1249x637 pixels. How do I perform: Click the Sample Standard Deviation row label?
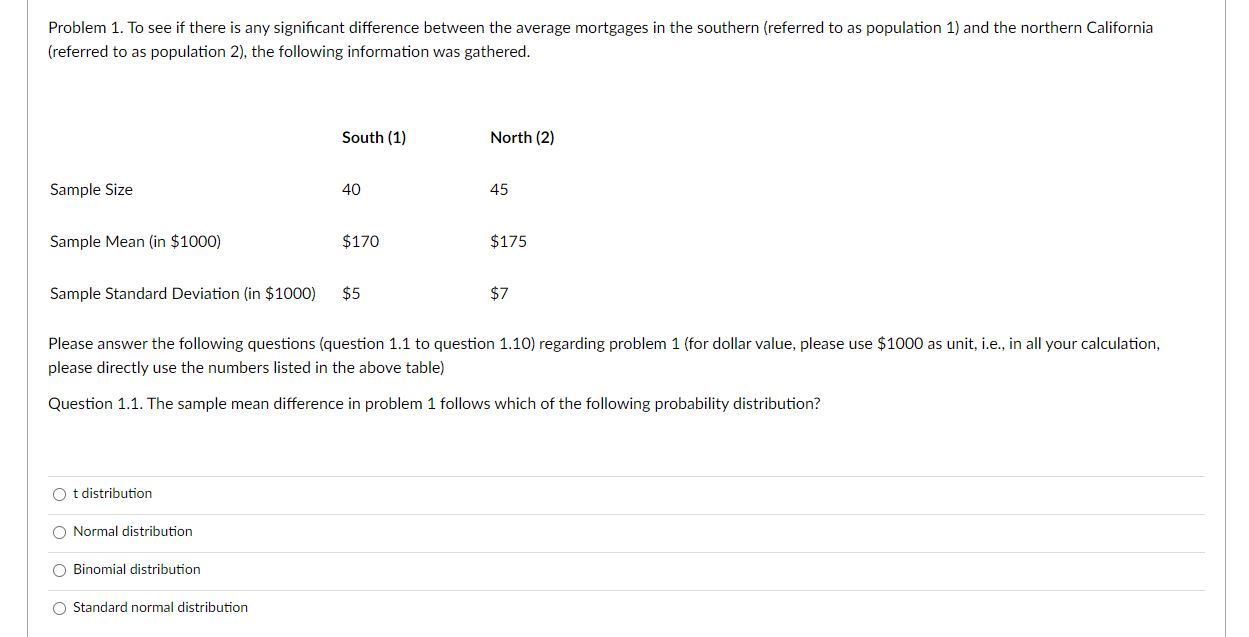point(181,293)
